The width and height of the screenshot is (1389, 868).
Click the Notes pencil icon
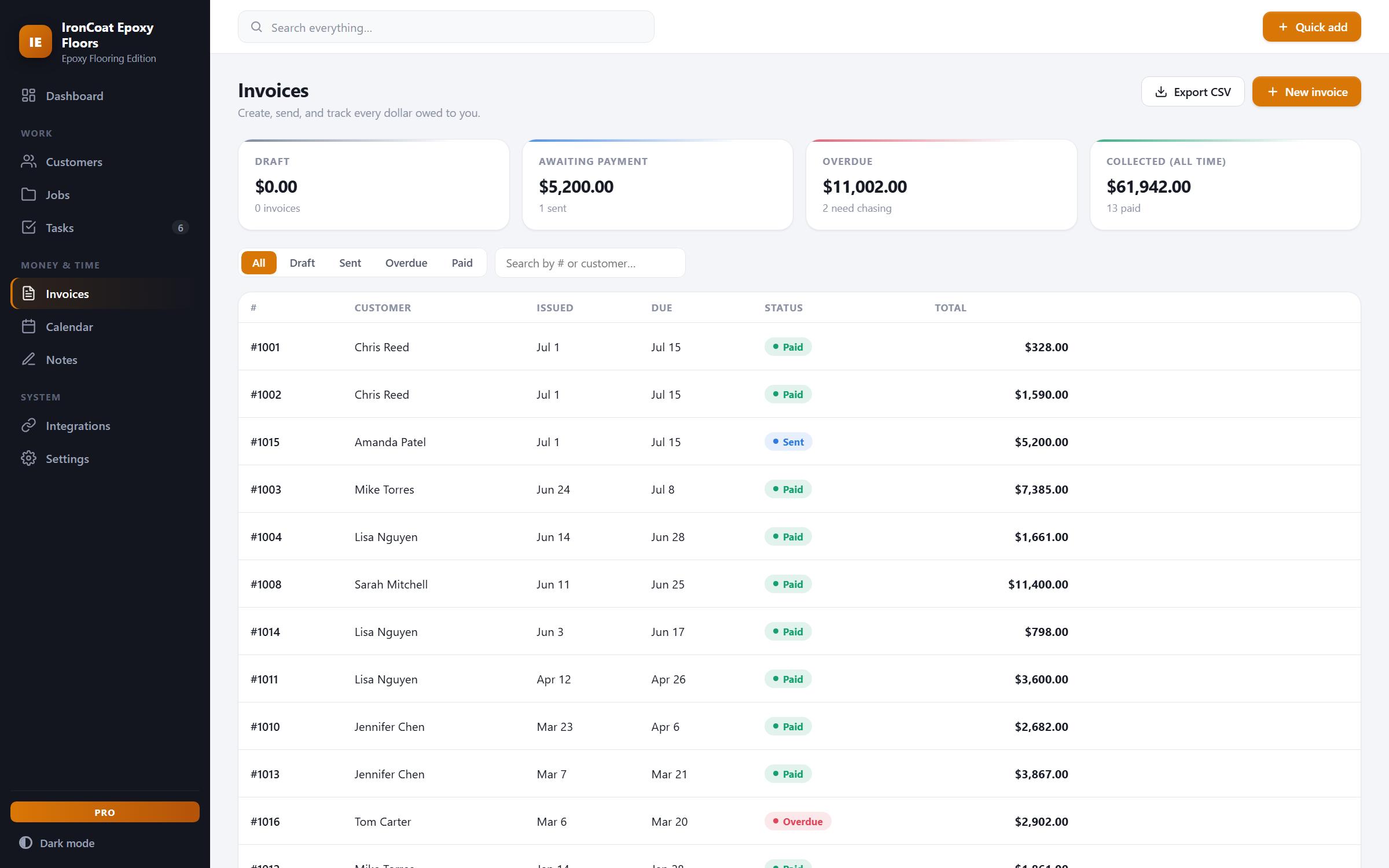click(x=28, y=359)
